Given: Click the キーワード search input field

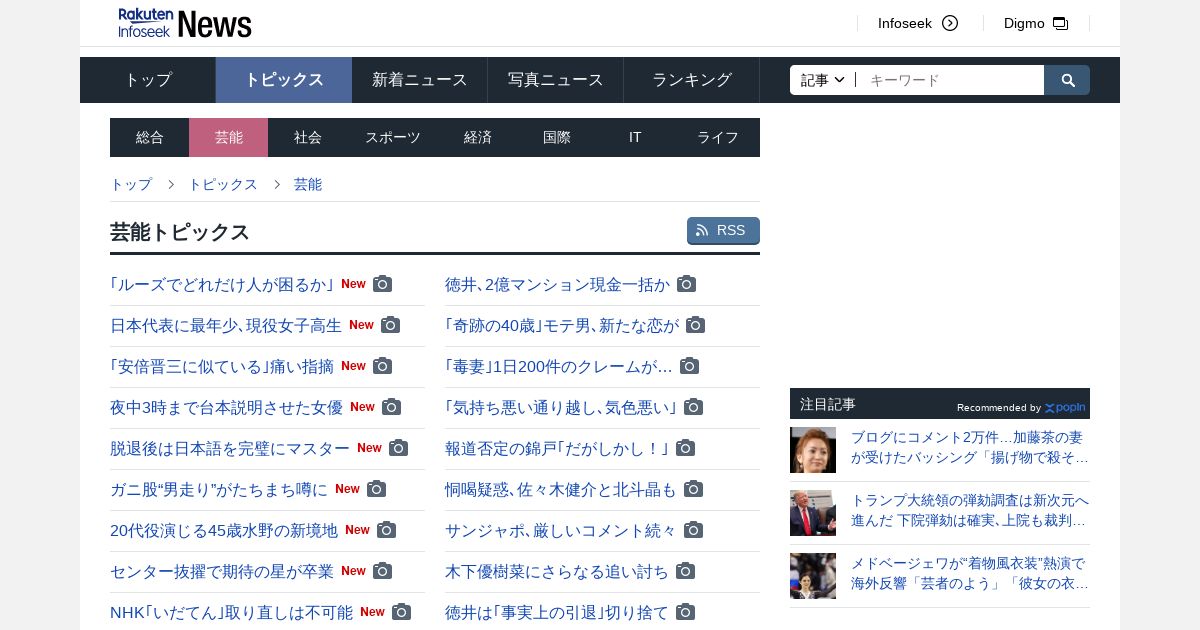Looking at the screenshot, I should click(950, 80).
